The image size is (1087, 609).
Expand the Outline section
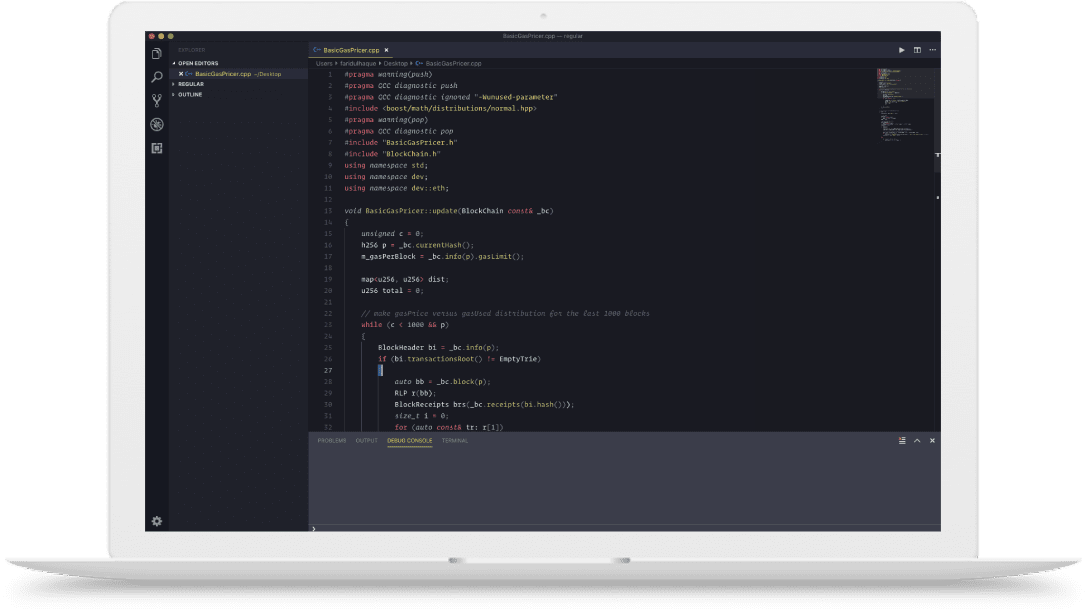coord(190,94)
